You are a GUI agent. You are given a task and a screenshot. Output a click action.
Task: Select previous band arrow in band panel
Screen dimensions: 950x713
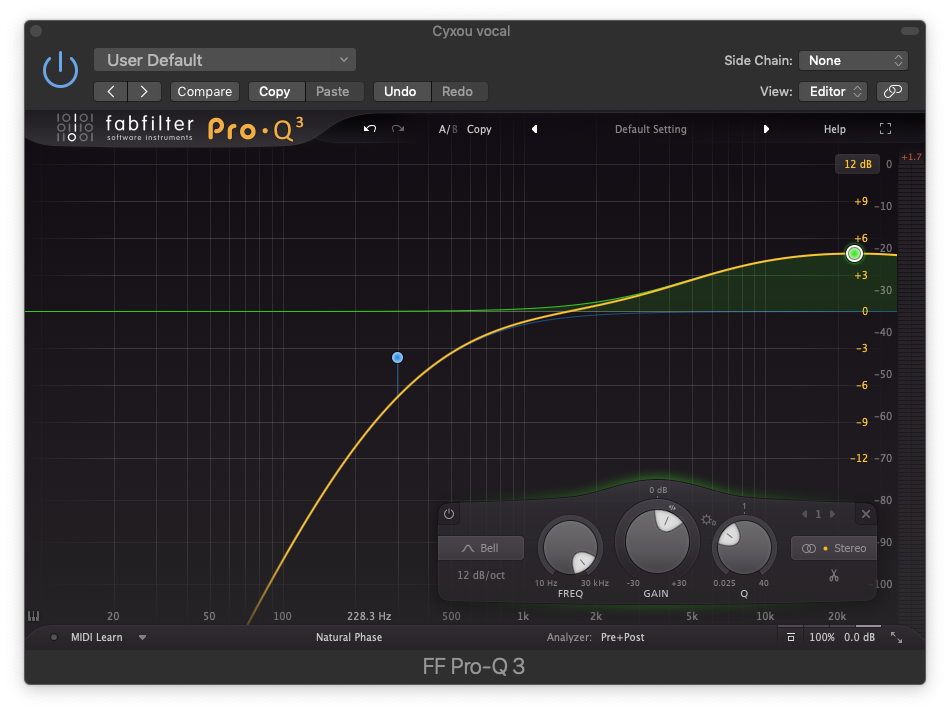(805, 514)
